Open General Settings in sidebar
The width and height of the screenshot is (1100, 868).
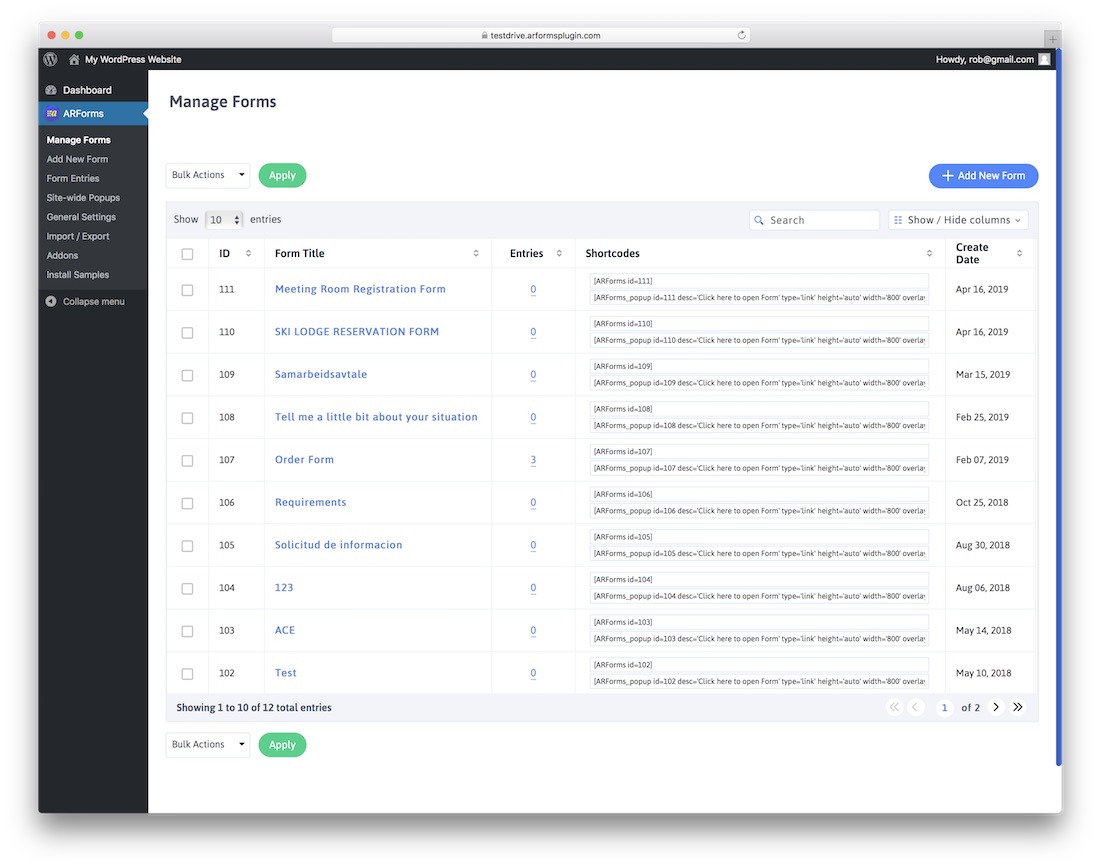coord(81,217)
